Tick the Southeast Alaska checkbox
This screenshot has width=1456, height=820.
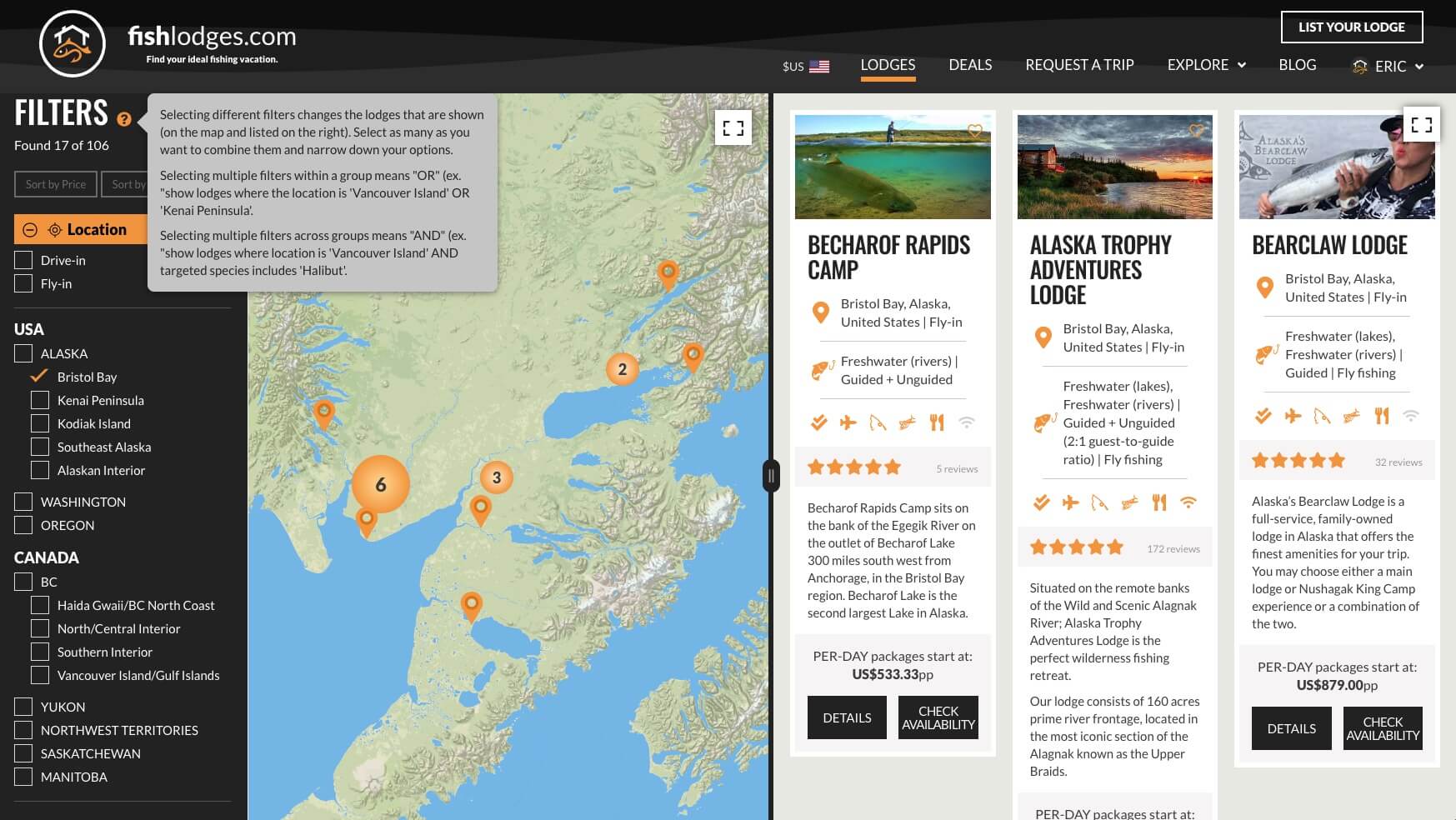click(x=40, y=447)
